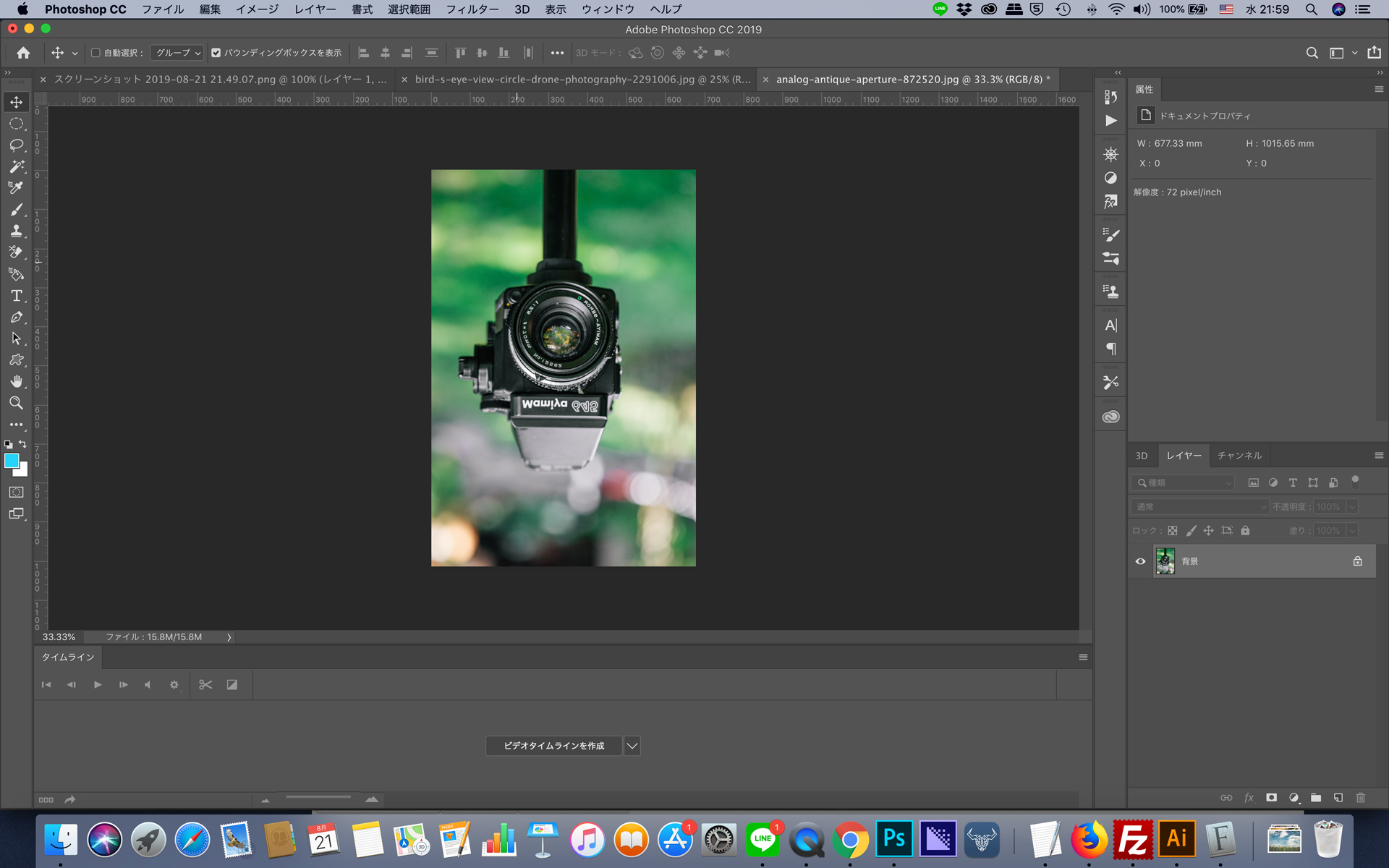This screenshot has width=1389, height=868.
Task: Hide the 背景 layer with eye icon
Action: coord(1140,561)
